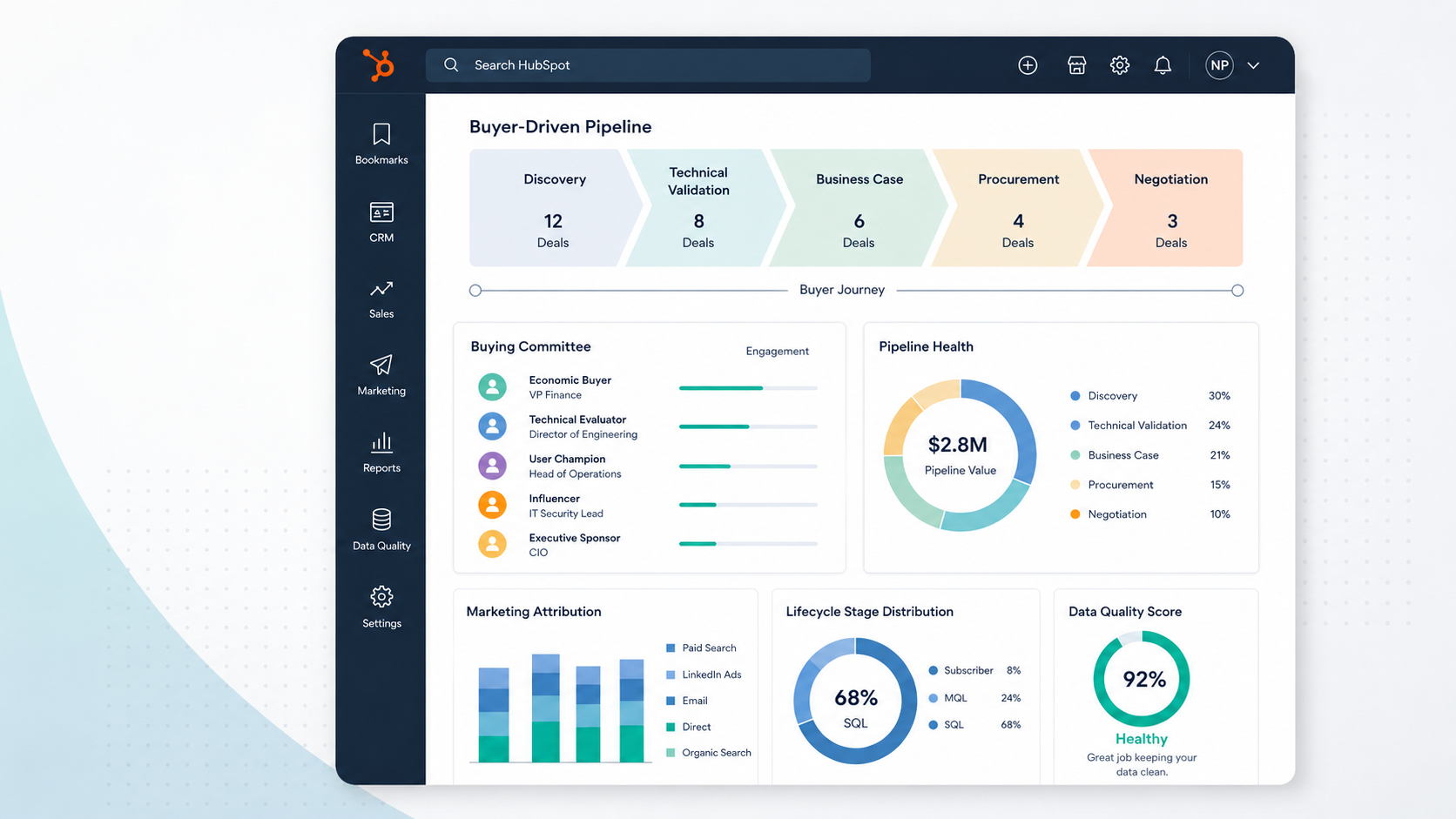Click the Direct legend swatch
1456x819 pixels.
(671, 727)
